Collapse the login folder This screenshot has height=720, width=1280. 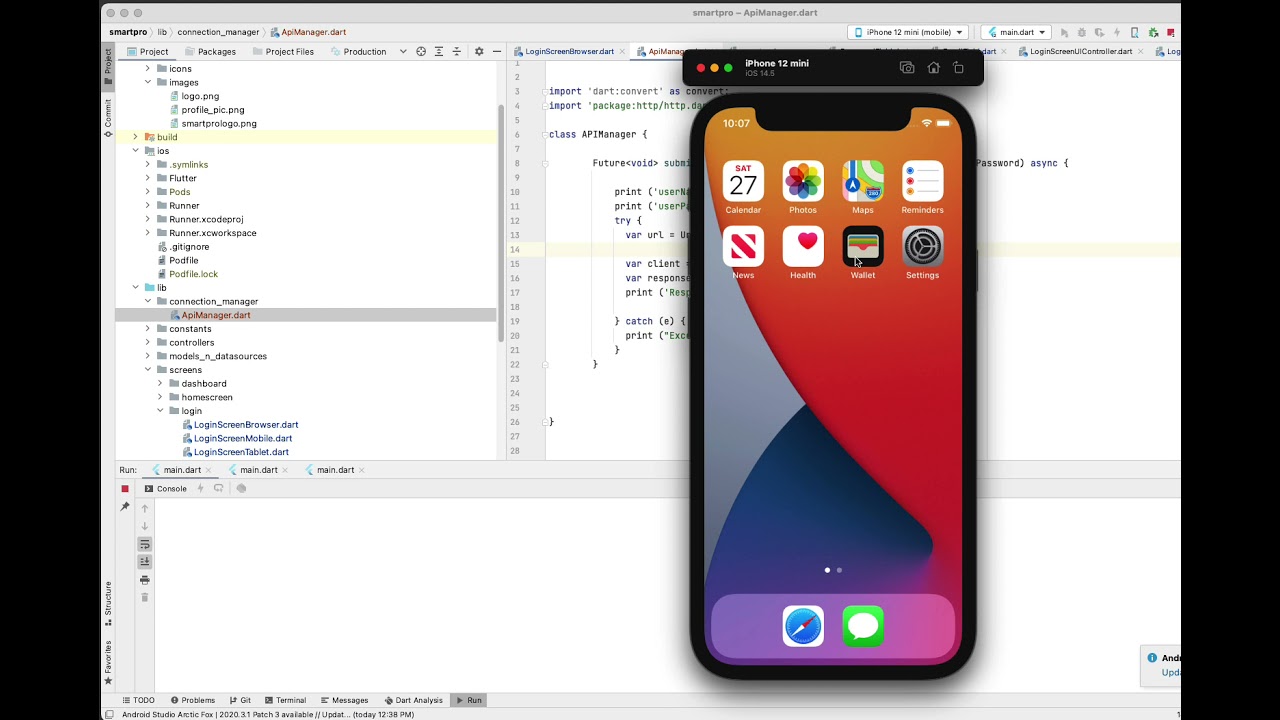tap(160, 411)
